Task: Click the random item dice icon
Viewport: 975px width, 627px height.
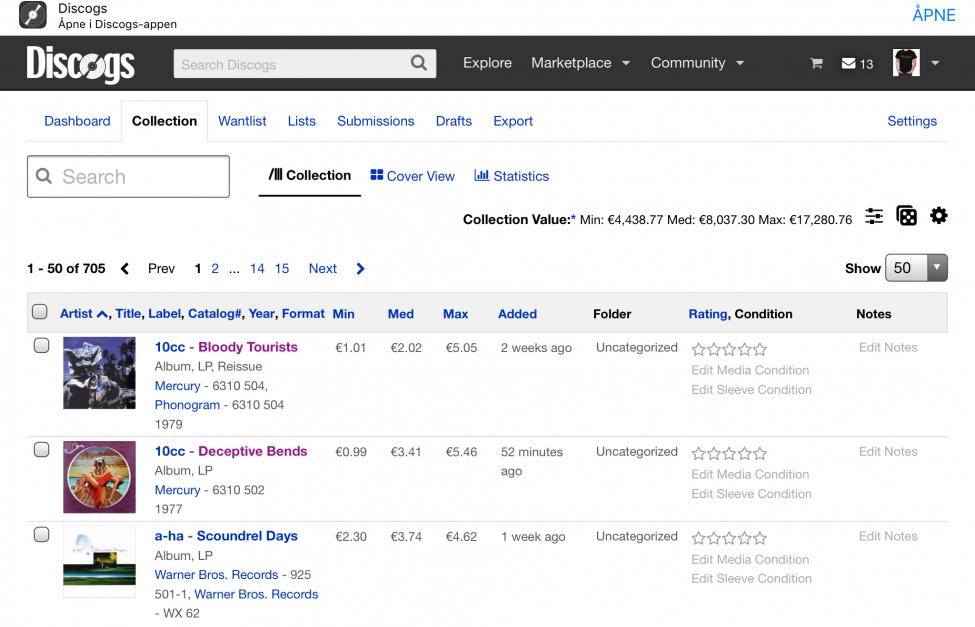Action: tap(906, 216)
